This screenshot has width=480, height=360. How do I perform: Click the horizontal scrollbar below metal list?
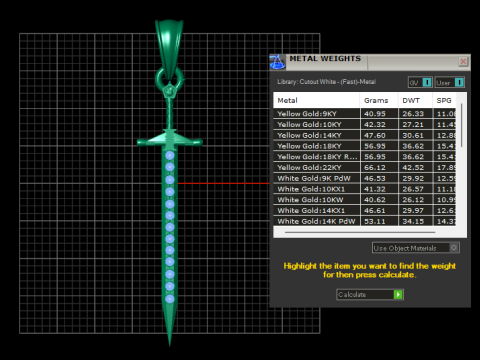click(x=360, y=232)
